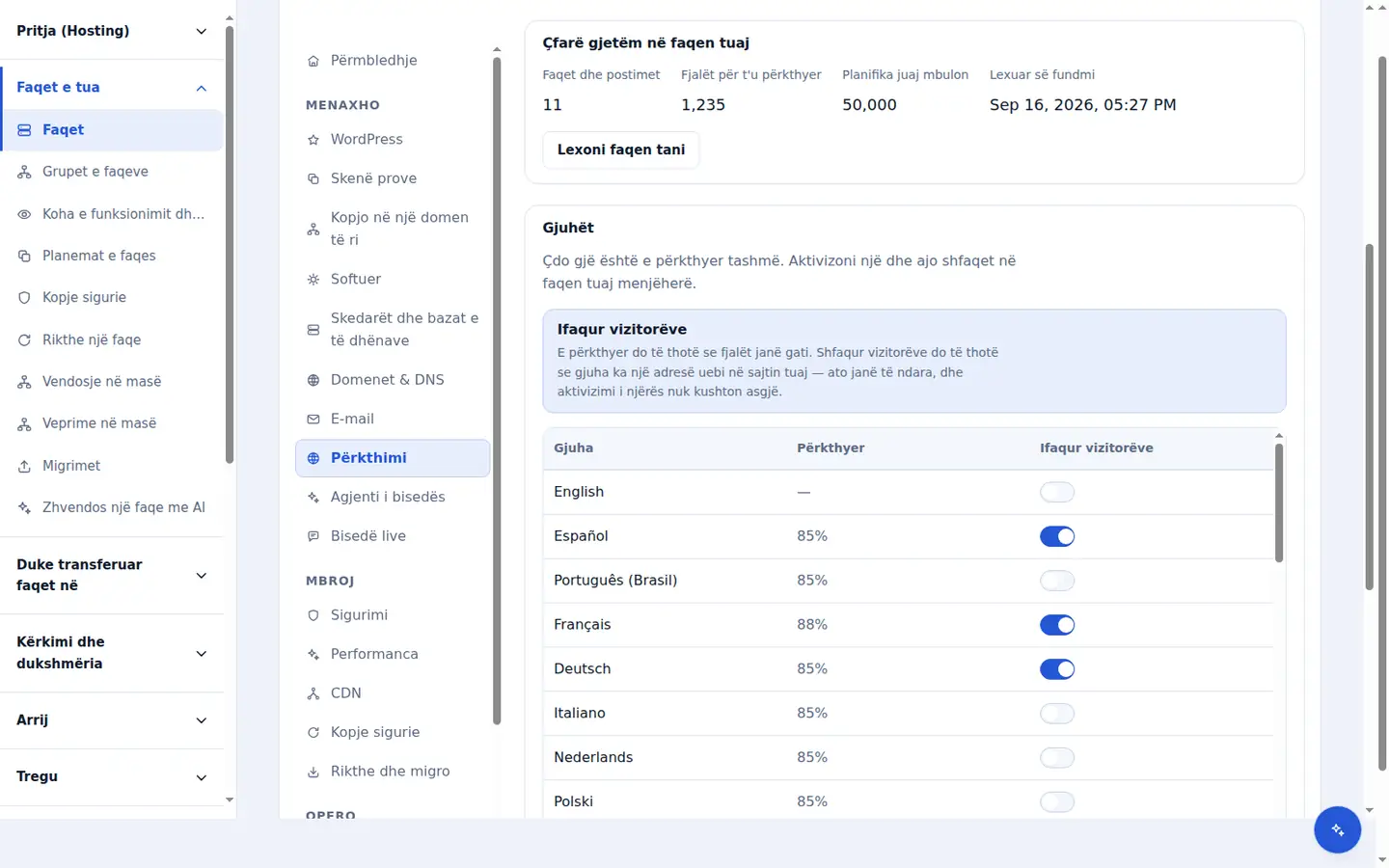
Task: Click the Sigurimi shield icon
Action: (313, 615)
